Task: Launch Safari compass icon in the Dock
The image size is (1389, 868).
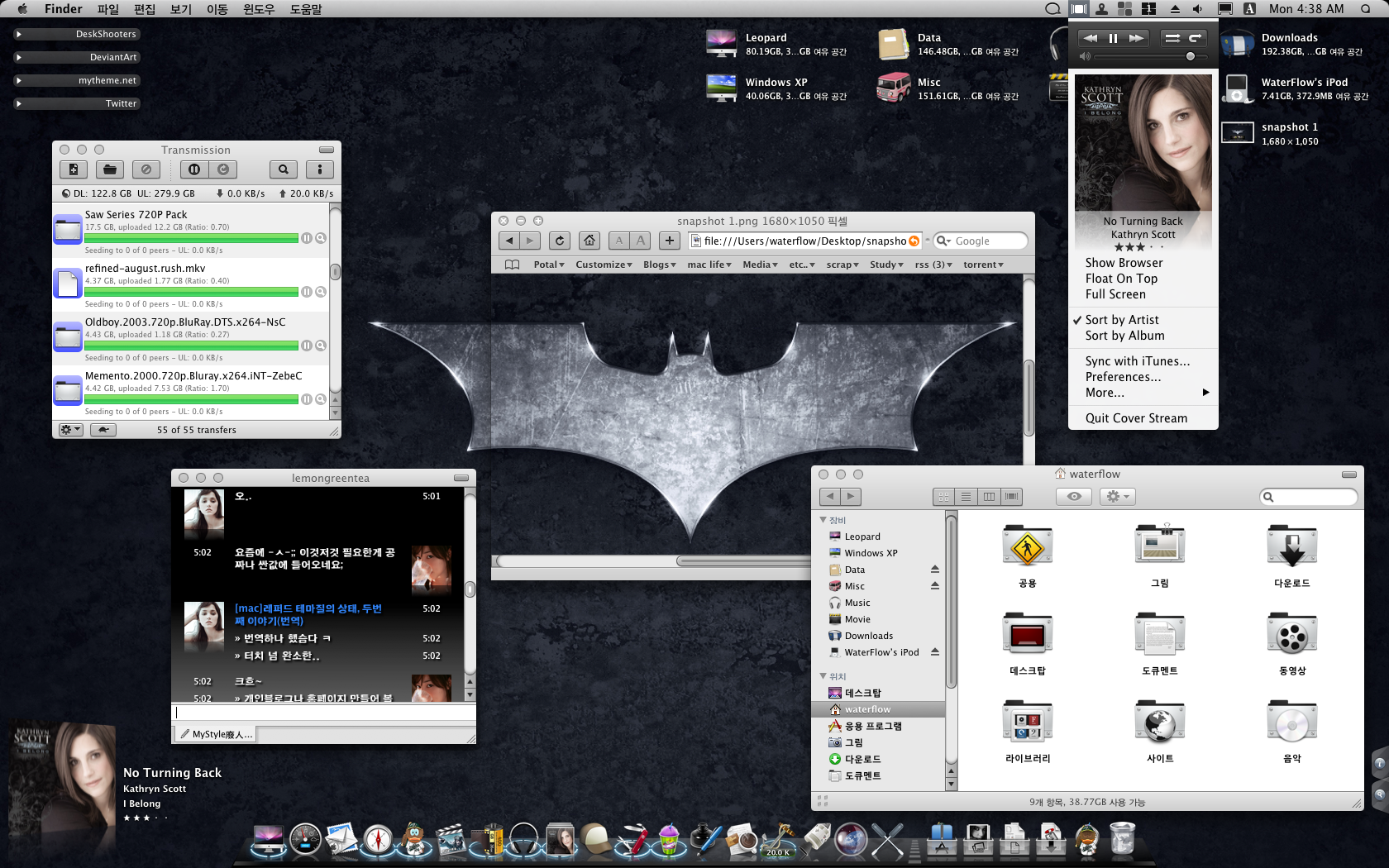Action: pos(379,840)
